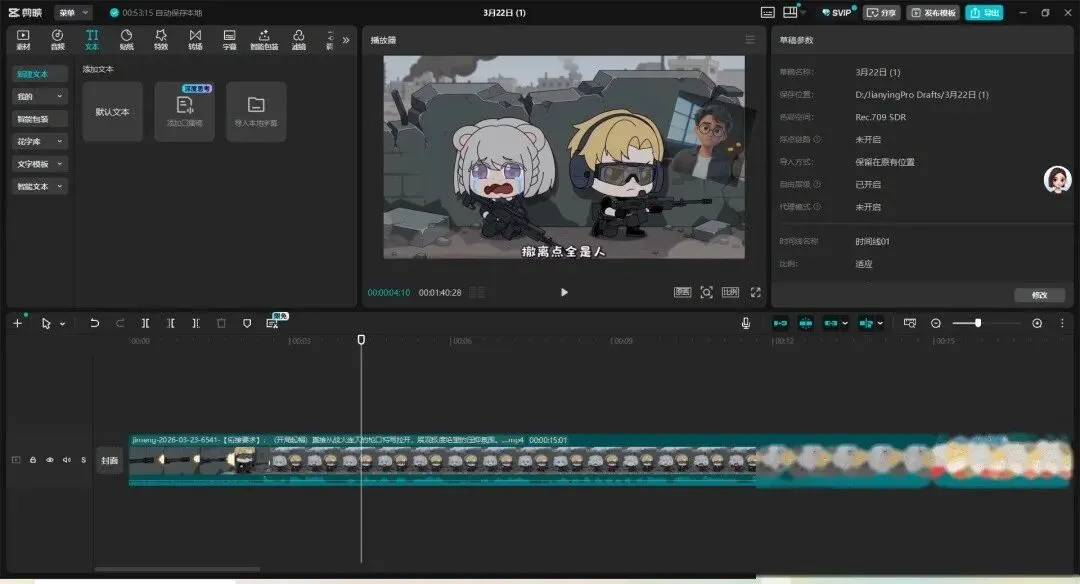
Task: Expand the 文字模板 category
Action: [x=40, y=164]
